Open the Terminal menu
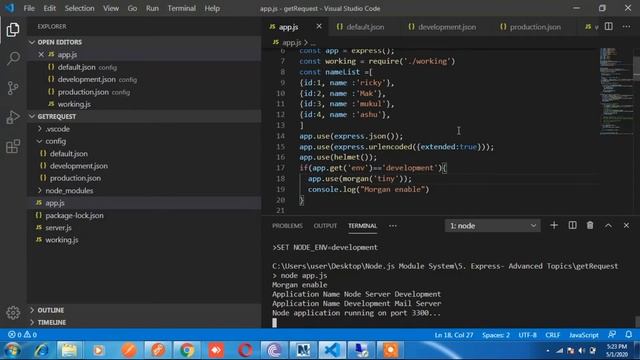This screenshot has height=360, width=640. [x=182, y=8]
